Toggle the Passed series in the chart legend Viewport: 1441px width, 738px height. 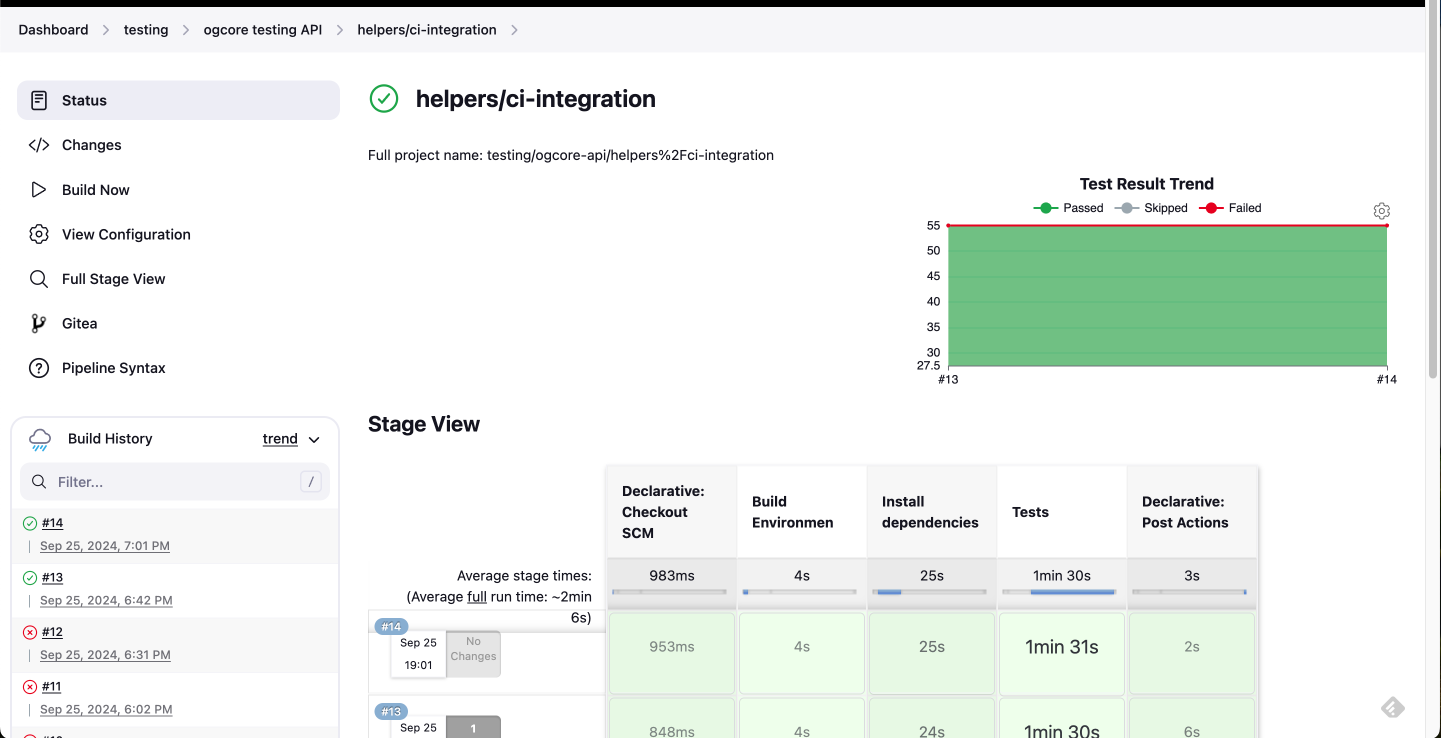1068,208
